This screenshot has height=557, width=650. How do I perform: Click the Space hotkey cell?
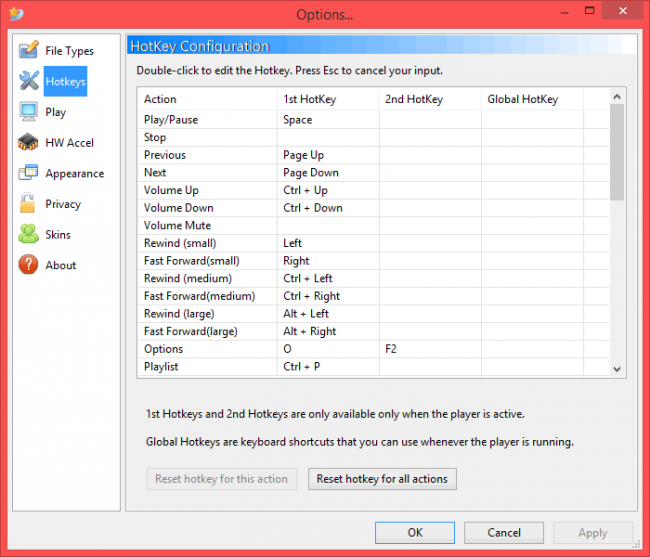tap(328, 120)
